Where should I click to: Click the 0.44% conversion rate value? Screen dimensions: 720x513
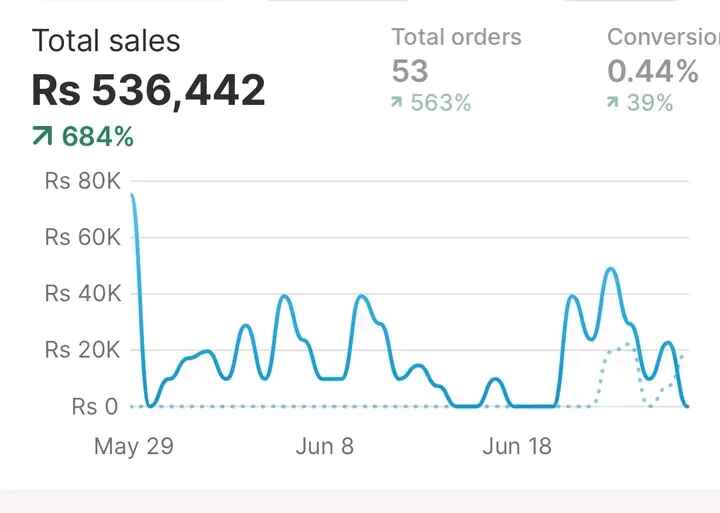[x=653, y=71]
